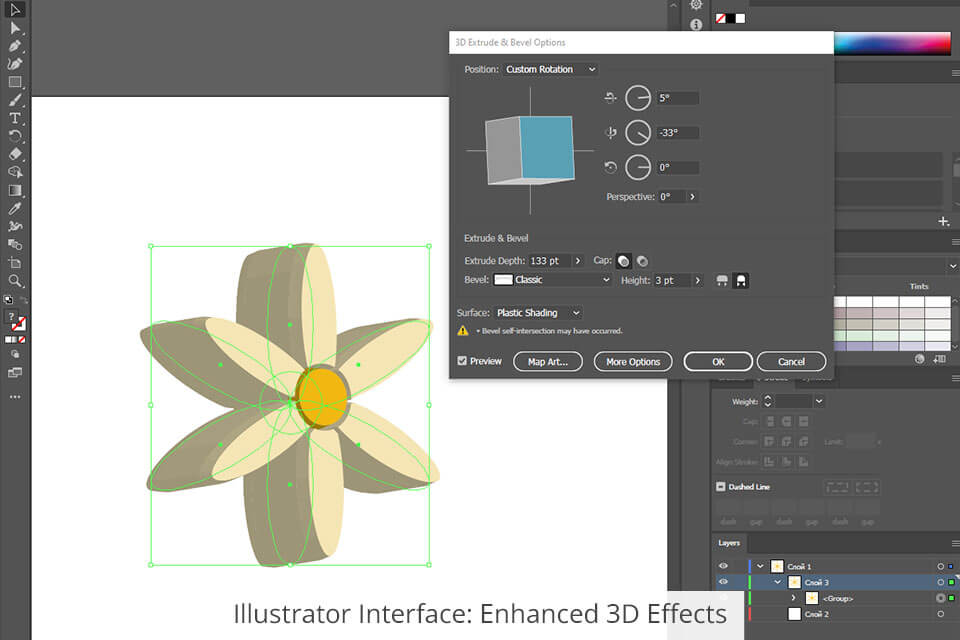Click Z axis rotation field 0°
Image resolution: width=960 pixels, height=640 pixels.
pyautogui.click(x=678, y=168)
